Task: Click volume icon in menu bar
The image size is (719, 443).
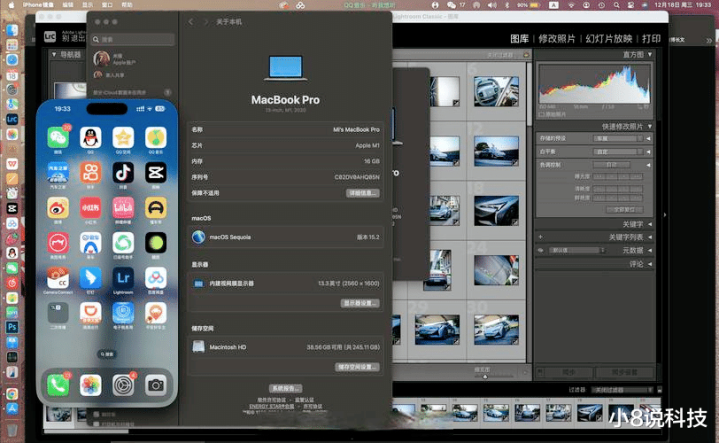Action: coord(492,5)
